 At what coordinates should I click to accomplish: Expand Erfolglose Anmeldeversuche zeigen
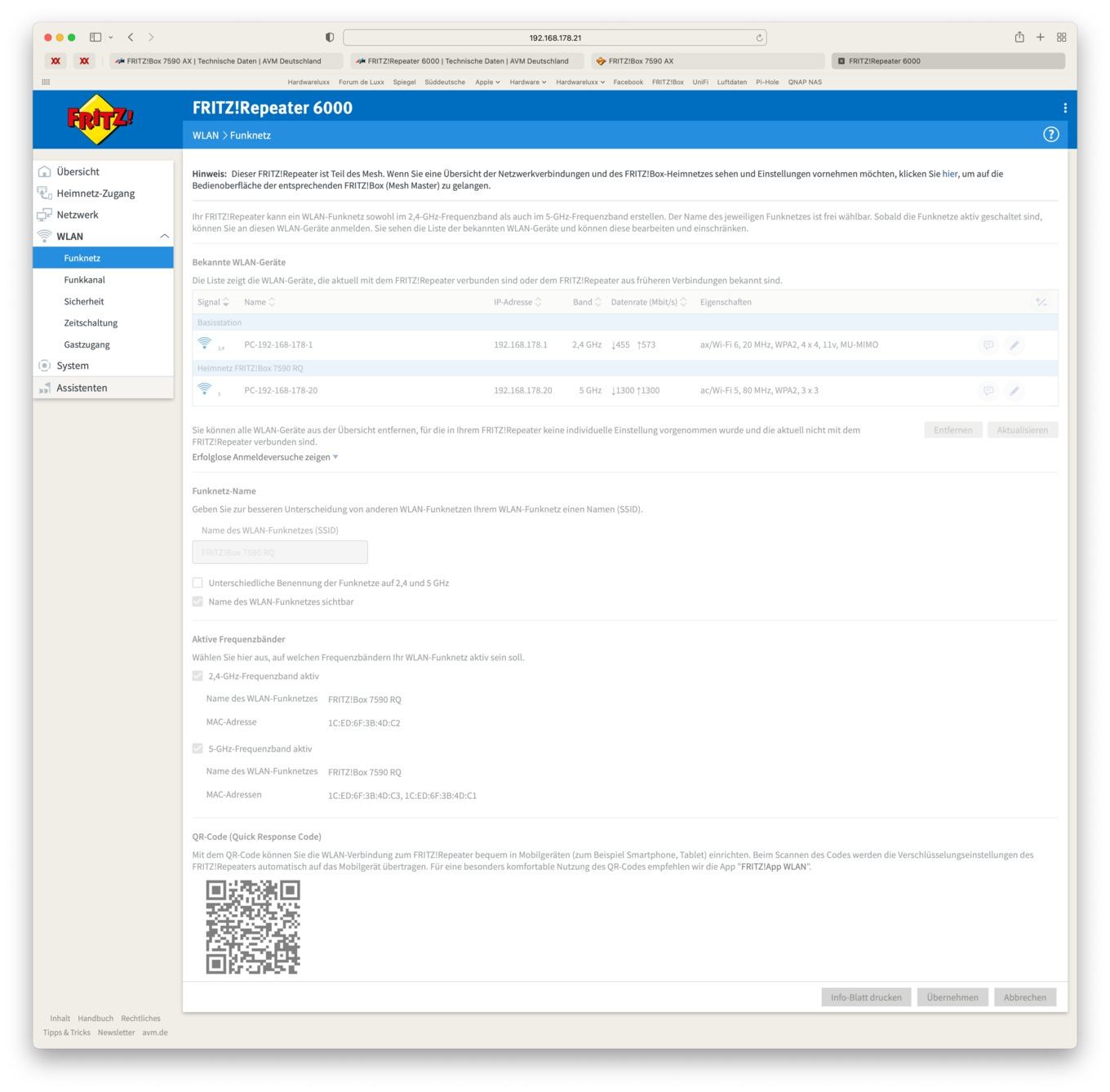coord(265,457)
